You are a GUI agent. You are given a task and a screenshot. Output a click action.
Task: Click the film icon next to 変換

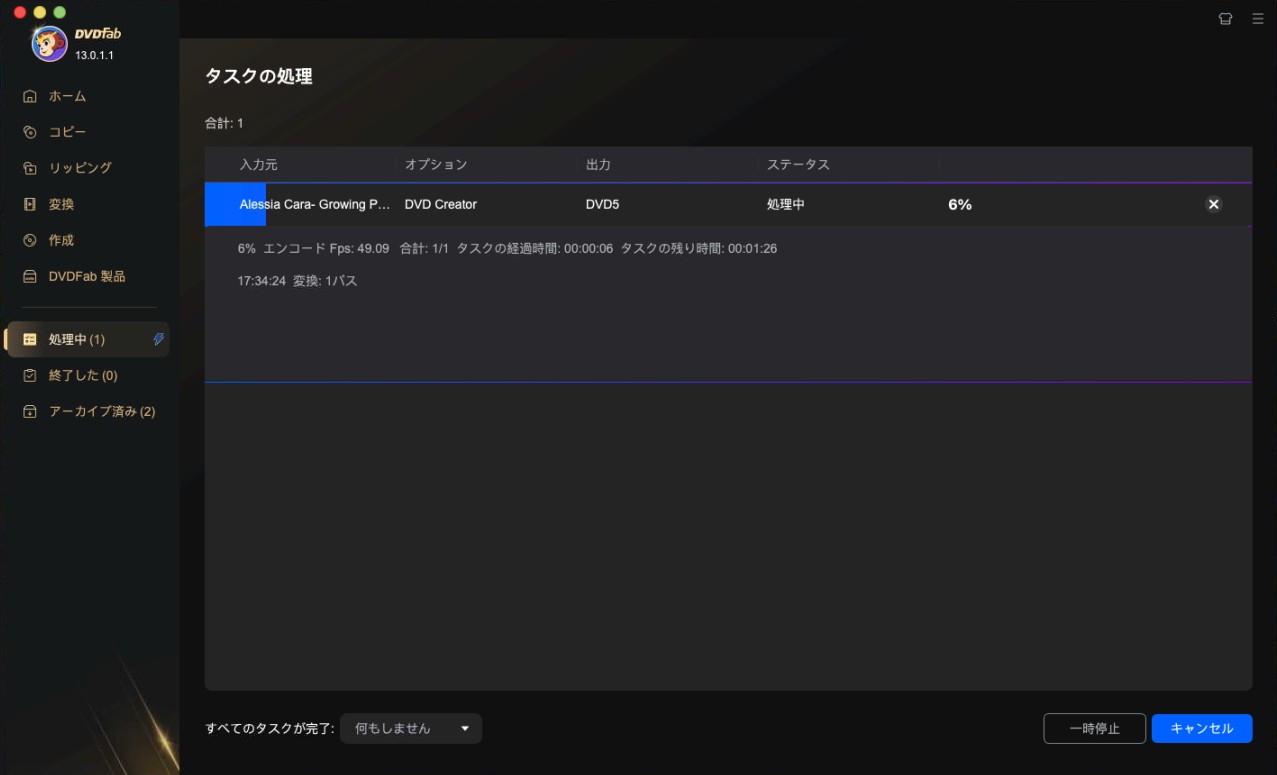(30, 204)
